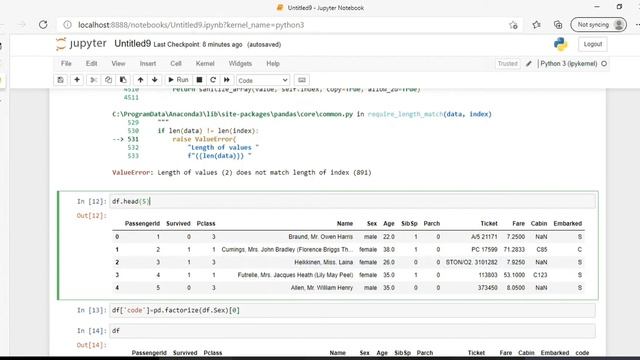
Task: Click the Trusted notebook indicator
Action: tap(507, 64)
